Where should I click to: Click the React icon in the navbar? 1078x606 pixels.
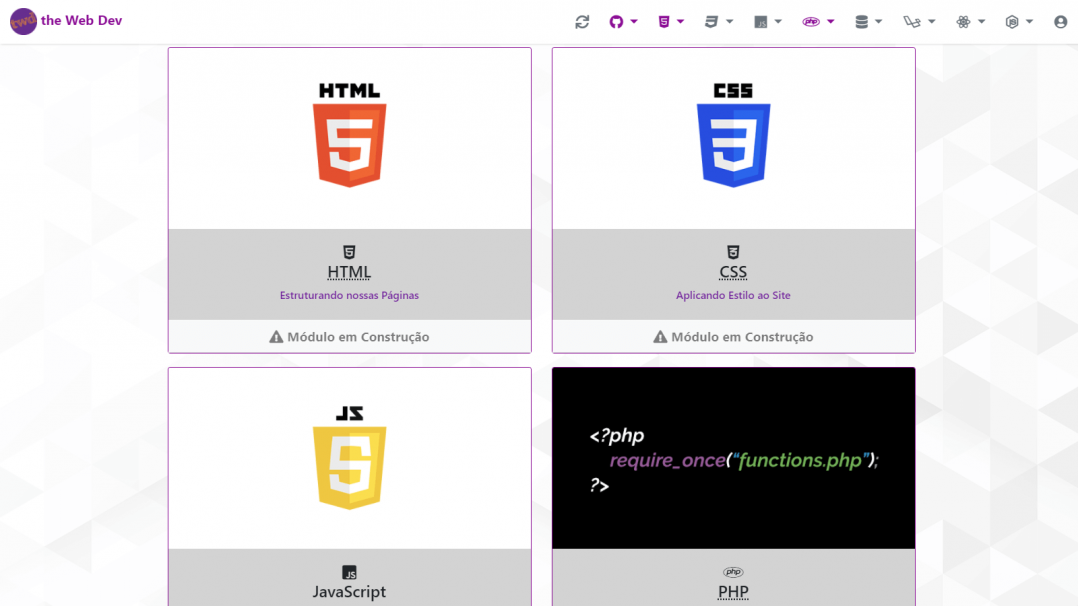click(964, 20)
